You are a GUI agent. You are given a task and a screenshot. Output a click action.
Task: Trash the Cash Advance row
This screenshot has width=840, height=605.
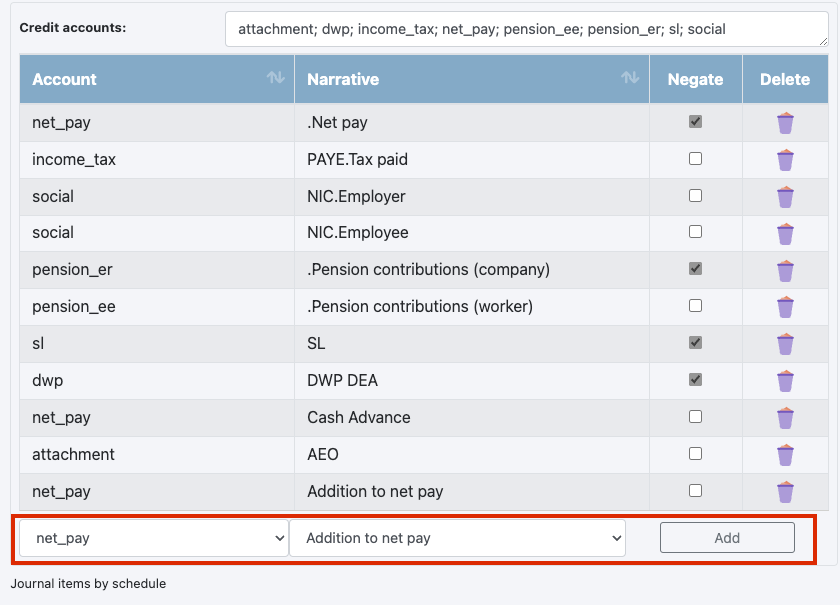click(x=785, y=417)
